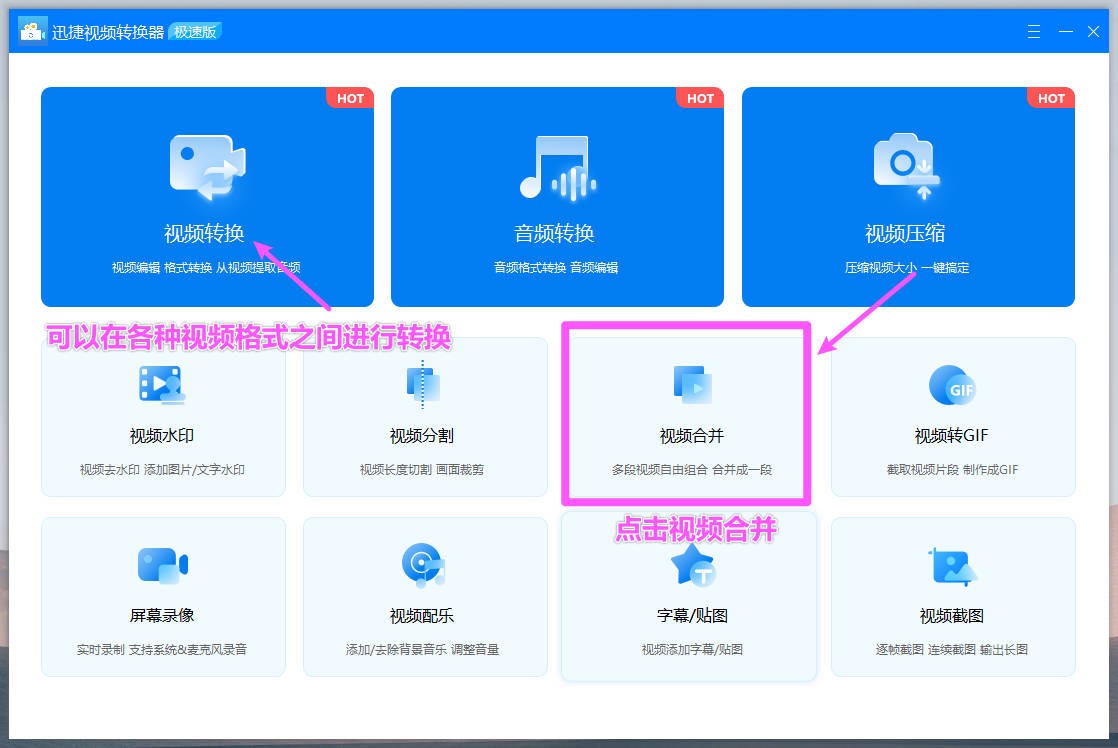Click the 视频水印 watermark tool icon
Screen dimensions: 1118x748
point(162,383)
